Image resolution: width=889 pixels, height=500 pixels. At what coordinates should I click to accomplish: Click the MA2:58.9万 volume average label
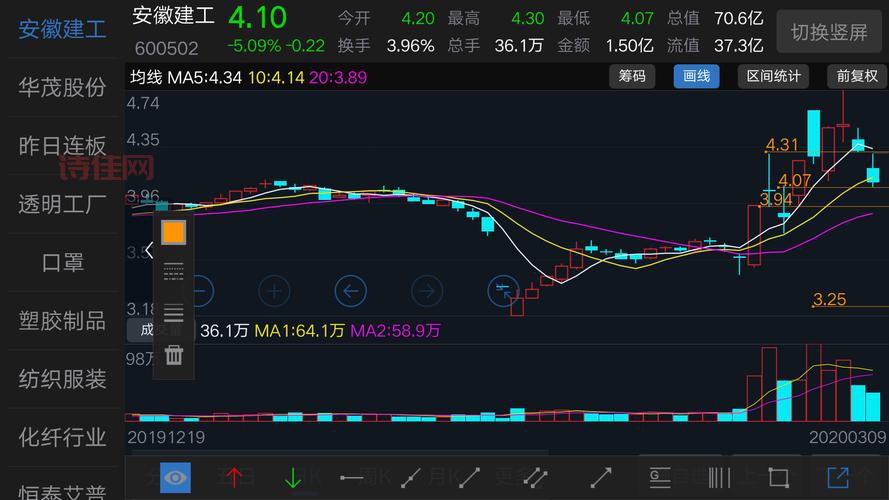pyautogui.click(x=395, y=330)
